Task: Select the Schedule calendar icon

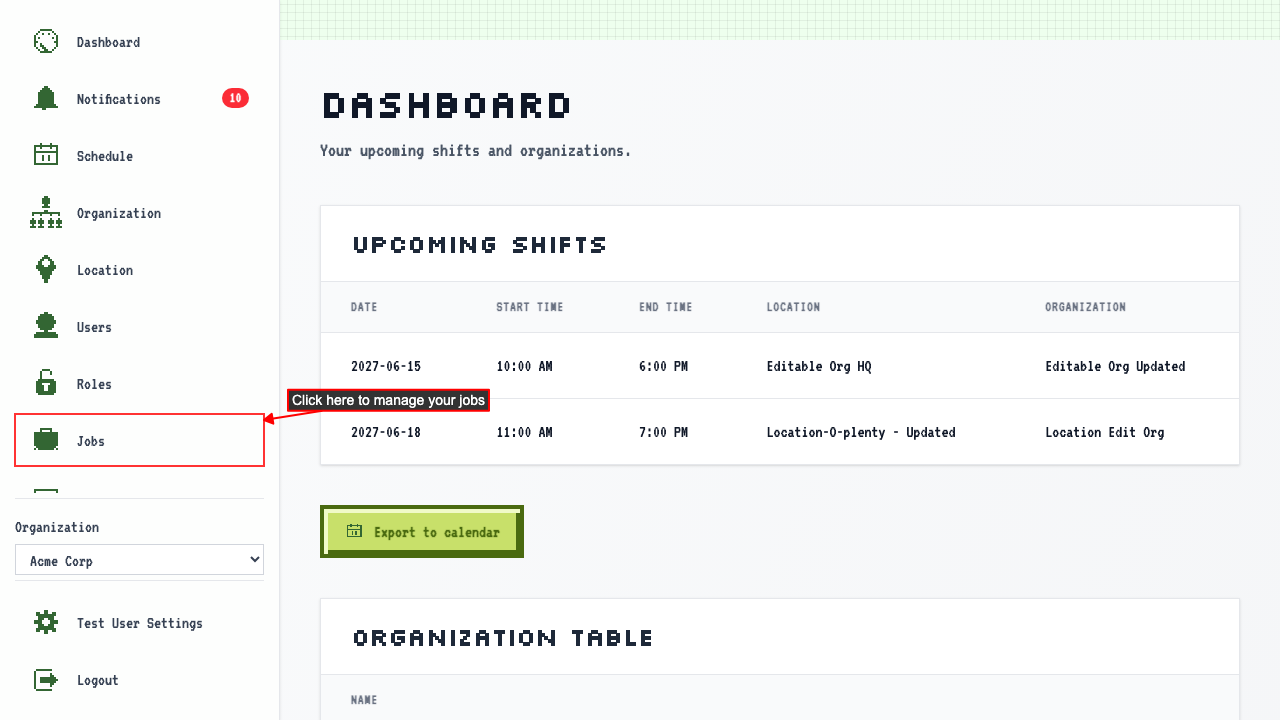Action: click(46, 156)
